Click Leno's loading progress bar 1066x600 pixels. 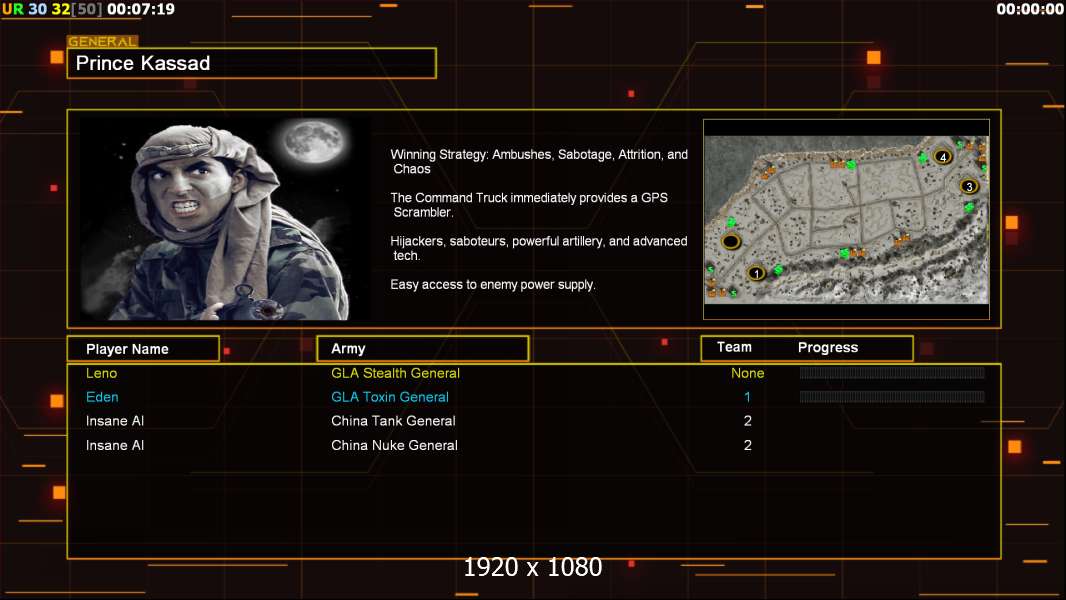coord(892,372)
